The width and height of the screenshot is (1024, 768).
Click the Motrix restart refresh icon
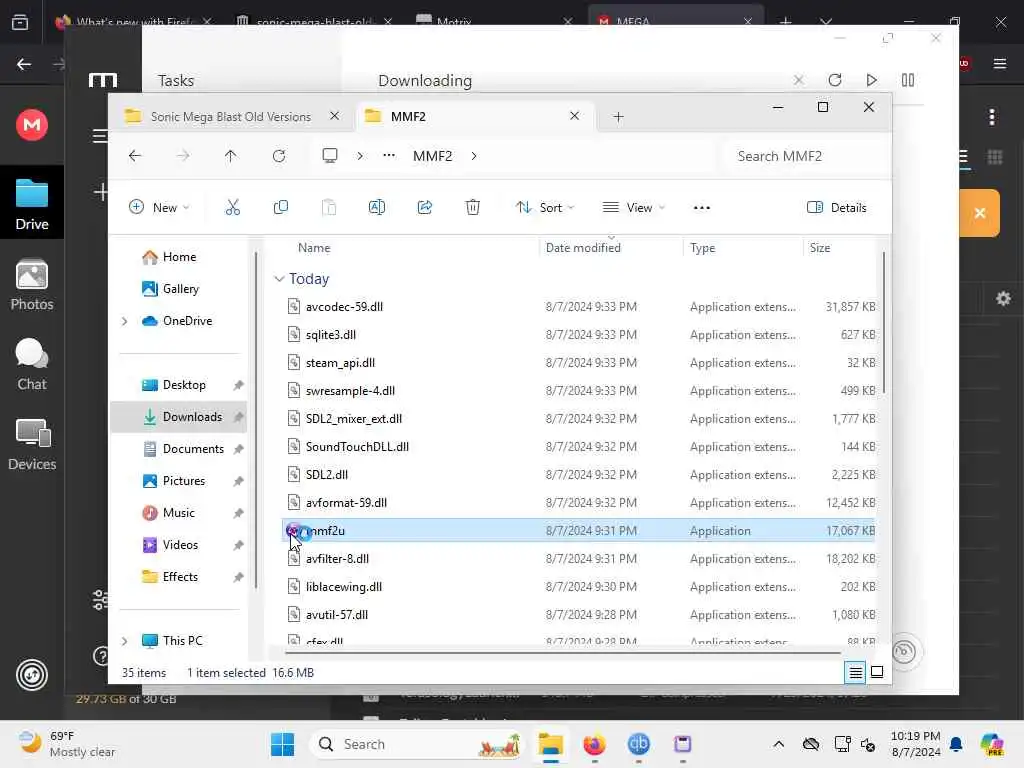coord(835,80)
